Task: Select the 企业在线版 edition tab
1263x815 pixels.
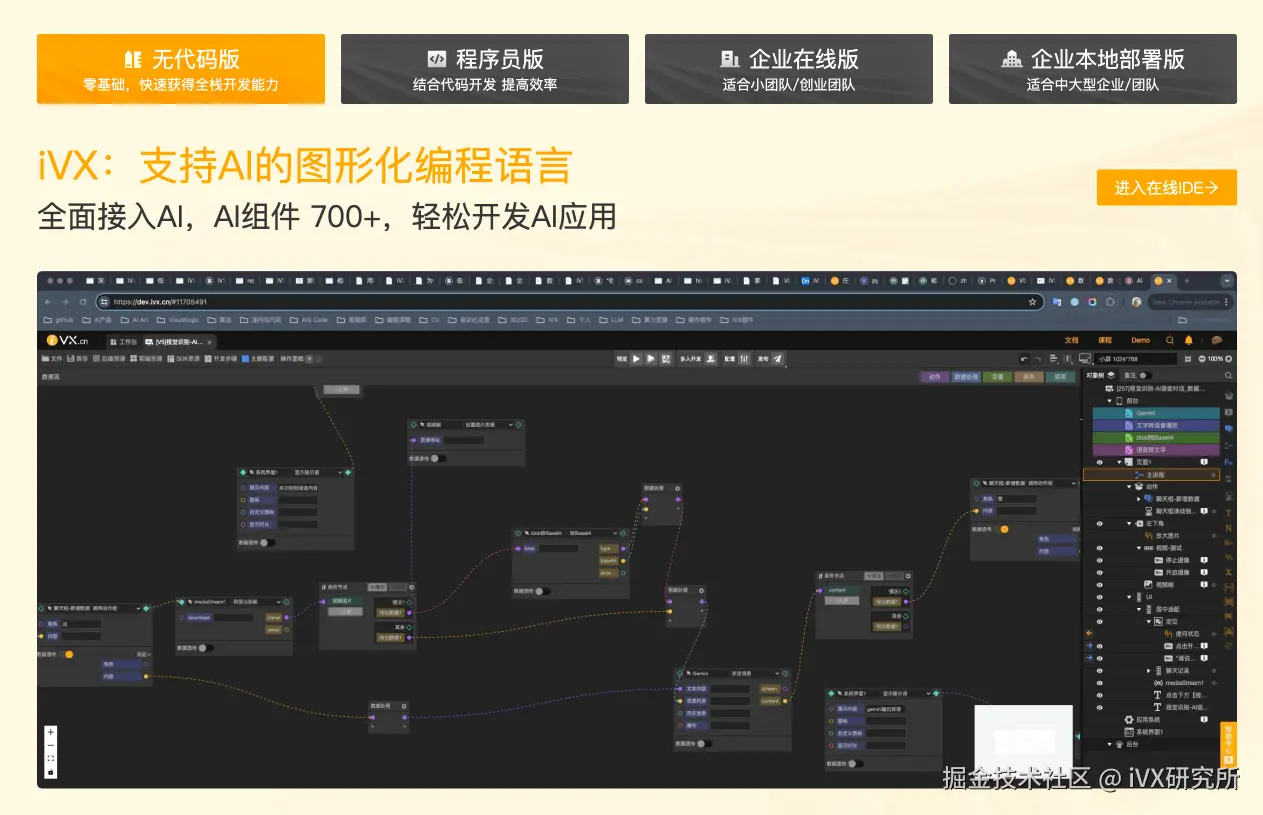Action: tap(789, 69)
